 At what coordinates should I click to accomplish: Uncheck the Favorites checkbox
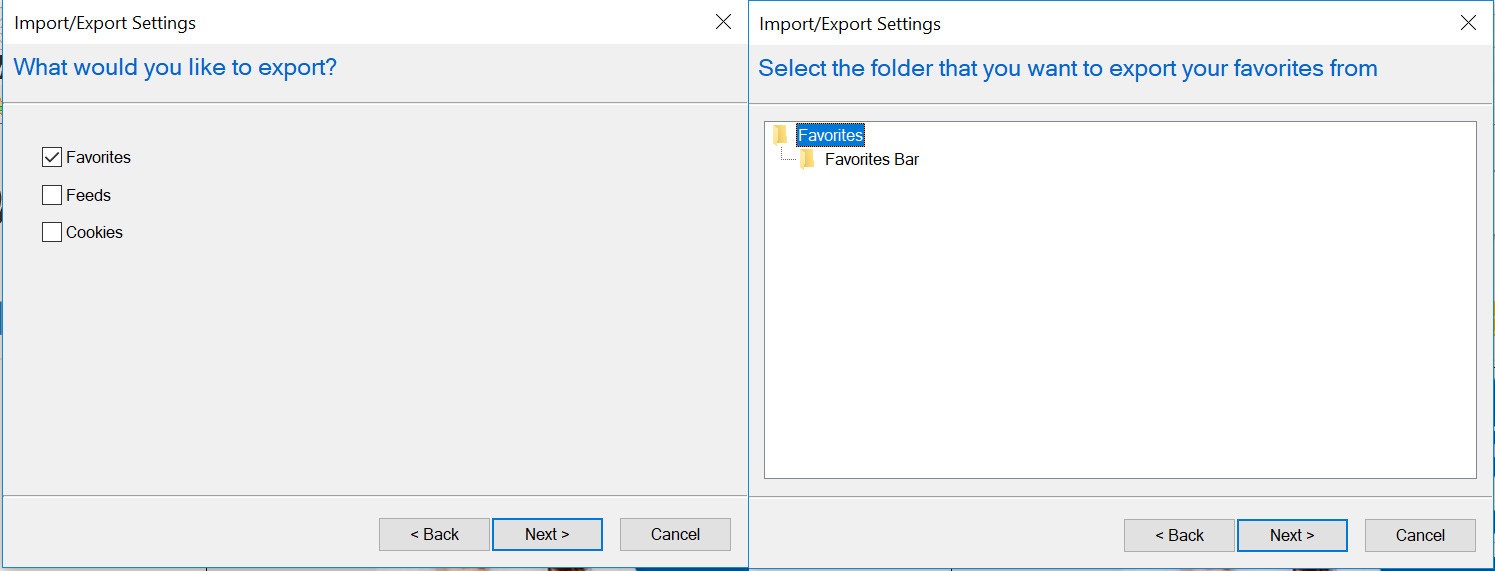click(x=52, y=157)
